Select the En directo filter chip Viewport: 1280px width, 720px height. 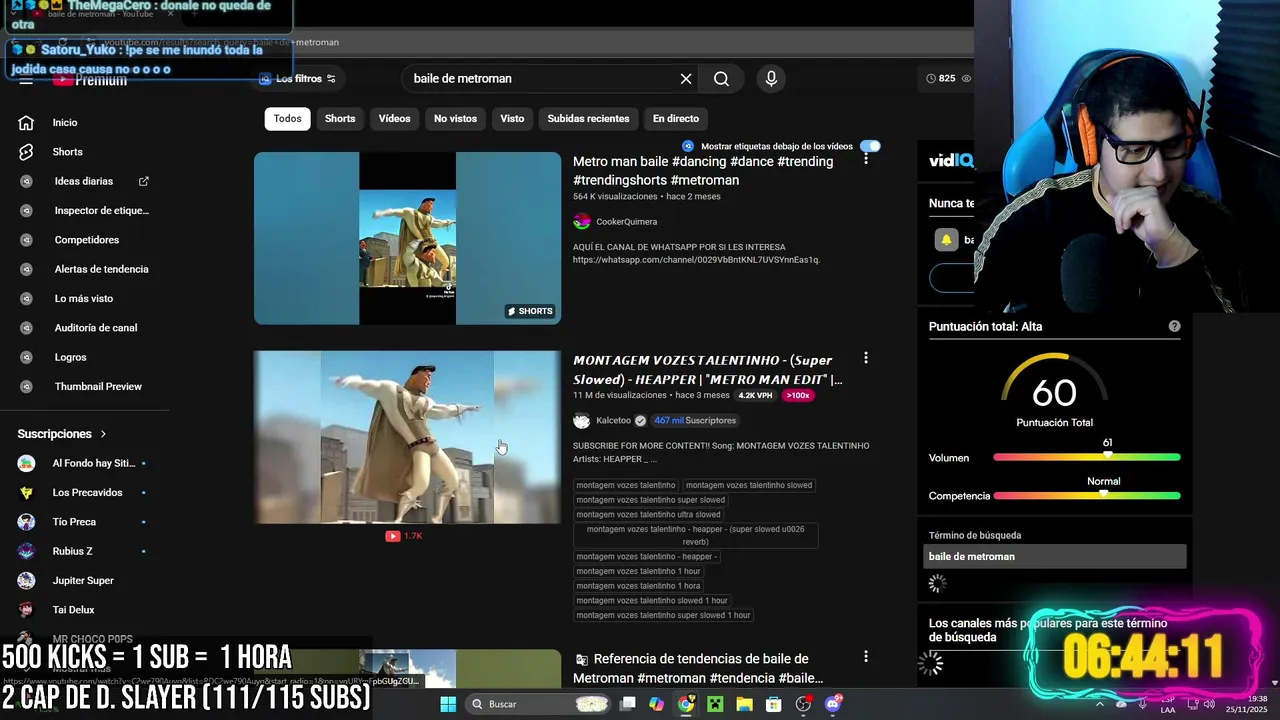tap(676, 118)
